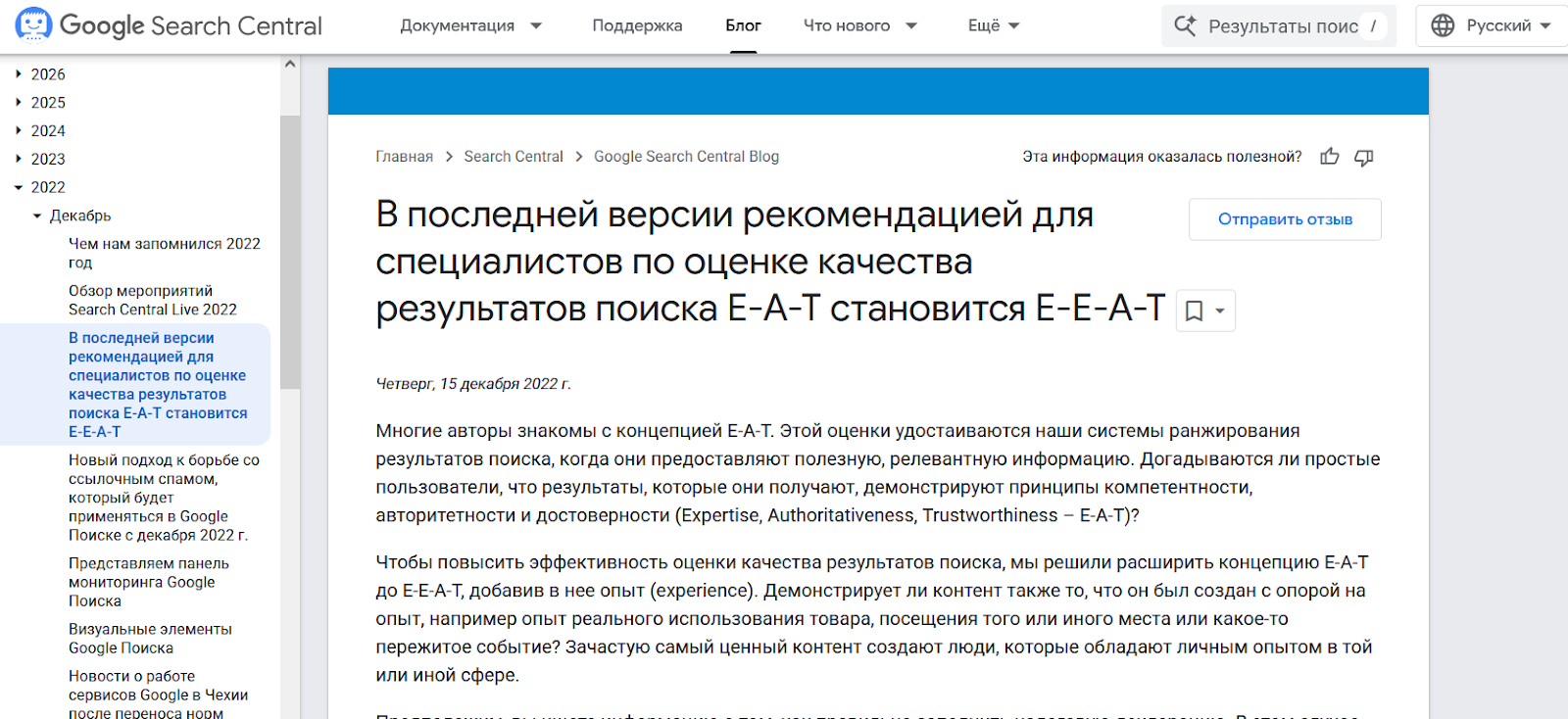Open Документация top menu
Image resolution: width=1568 pixels, height=719 pixels.
click(457, 25)
